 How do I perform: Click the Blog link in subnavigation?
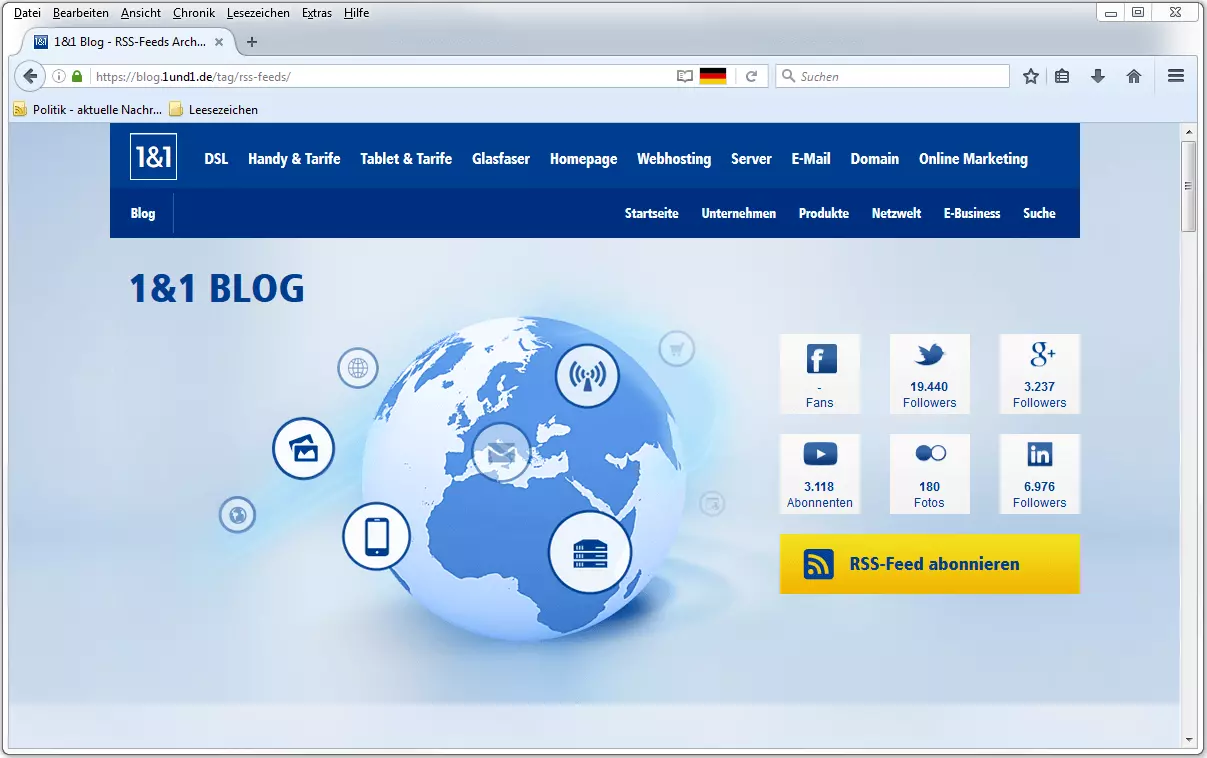[143, 213]
